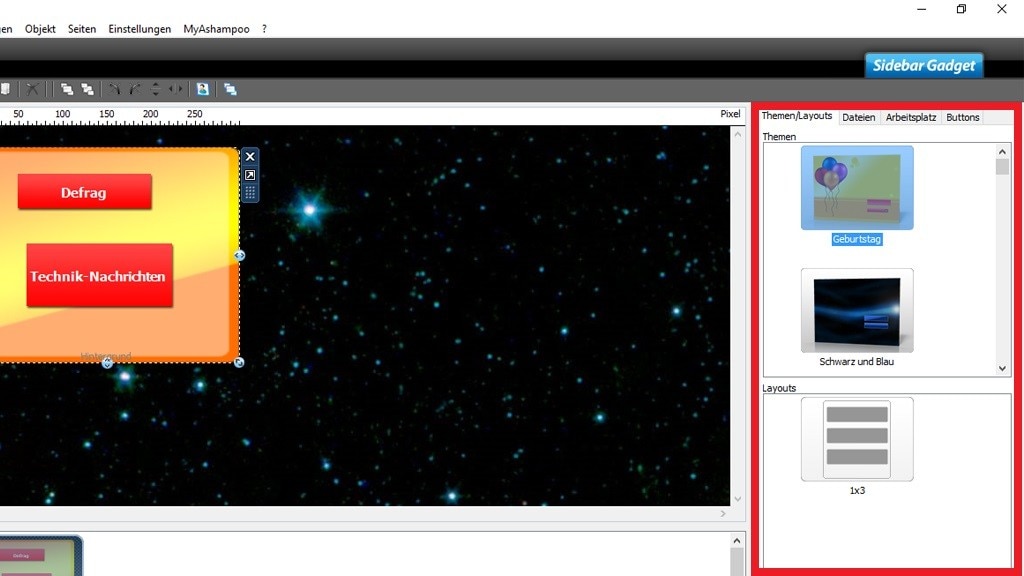1024x576 pixels.
Task: Click the gadget drag grid icon
Action: pyautogui.click(x=249, y=190)
